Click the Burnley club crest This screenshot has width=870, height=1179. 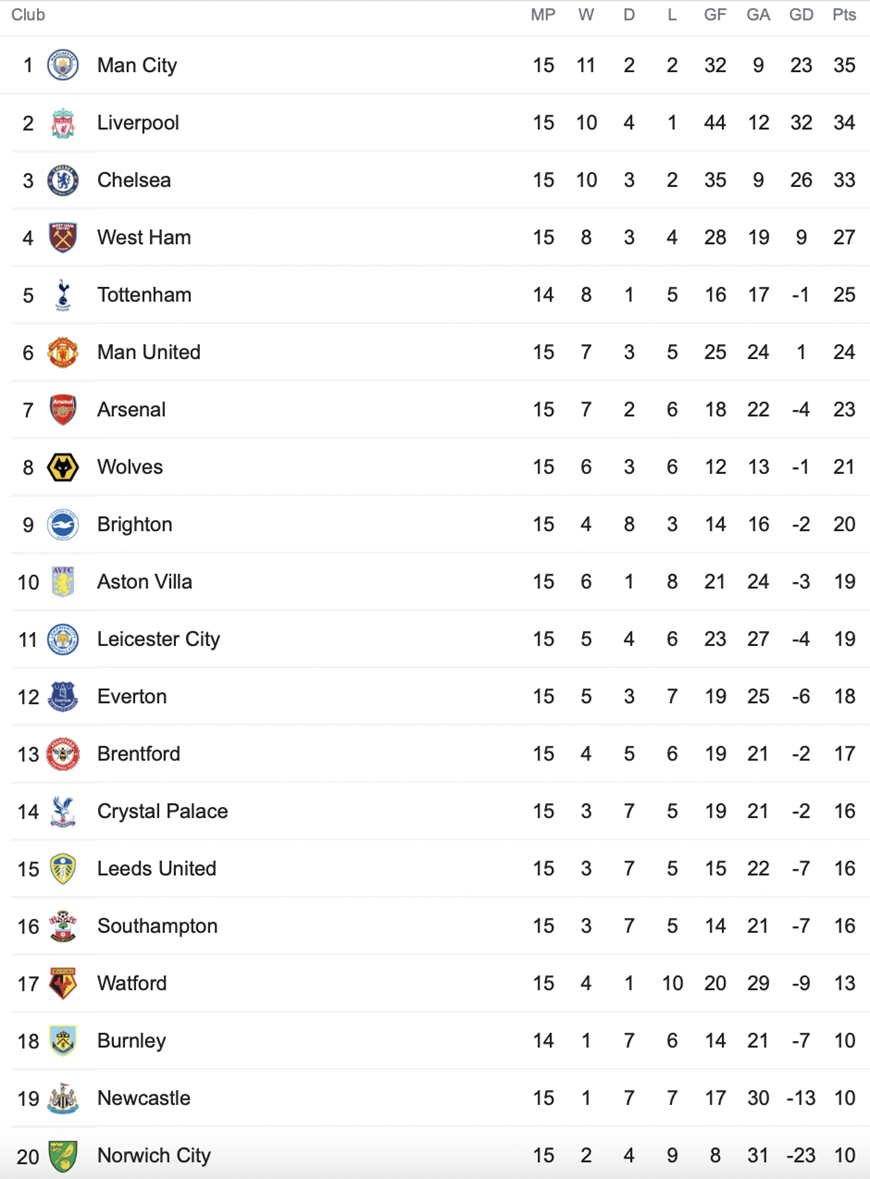(x=62, y=1041)
